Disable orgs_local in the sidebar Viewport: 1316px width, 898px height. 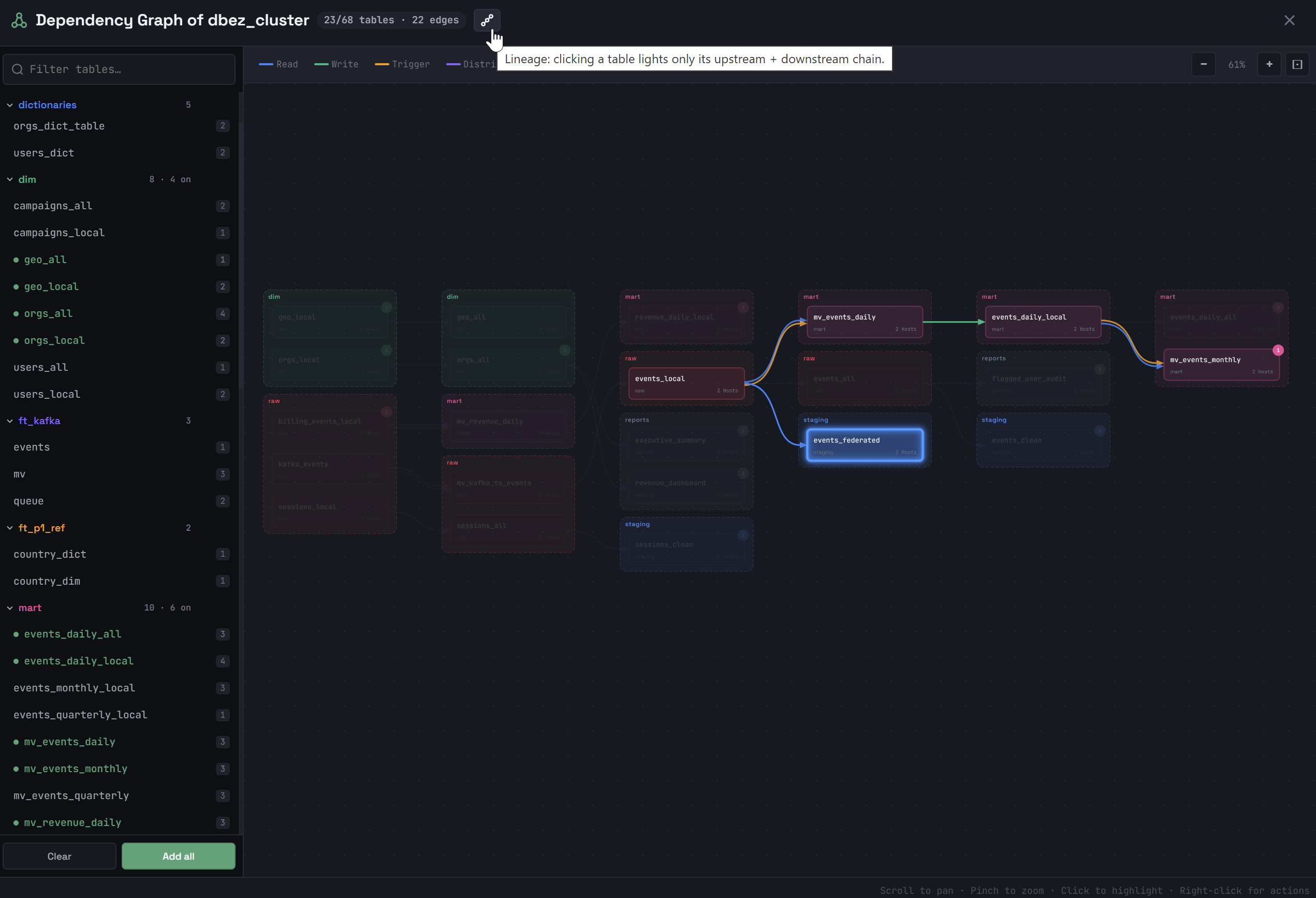tap(119, 340)
